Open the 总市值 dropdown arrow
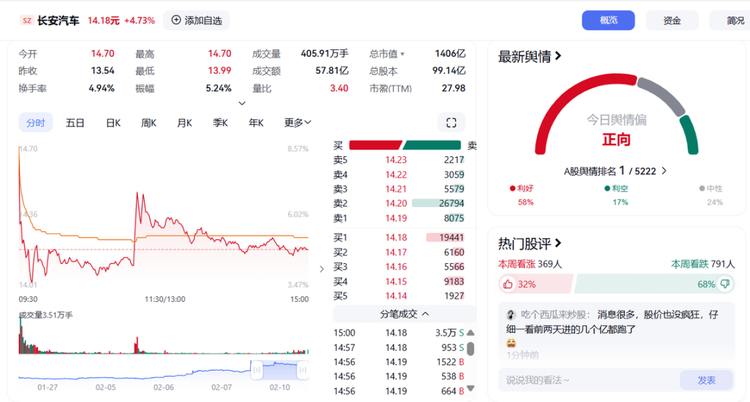Viewport: 750px width, 402px height. click(401, 54)
